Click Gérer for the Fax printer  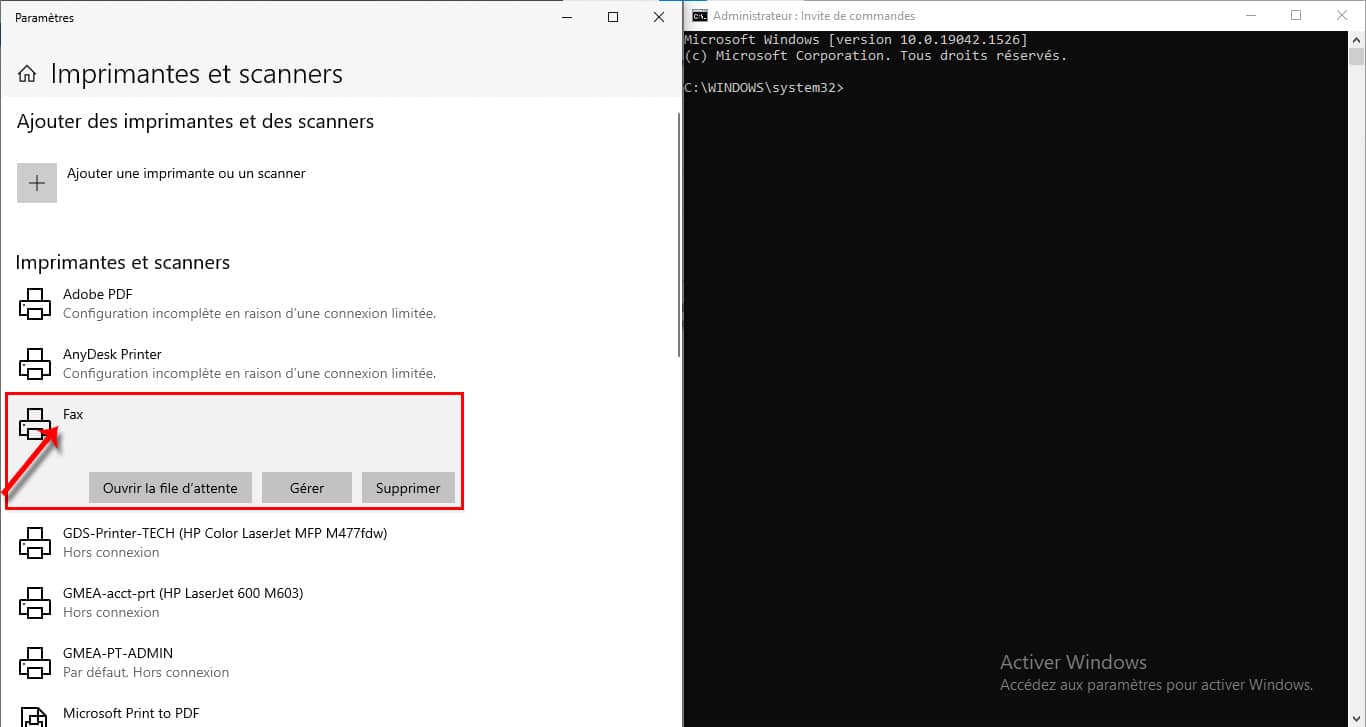[307, 488]
